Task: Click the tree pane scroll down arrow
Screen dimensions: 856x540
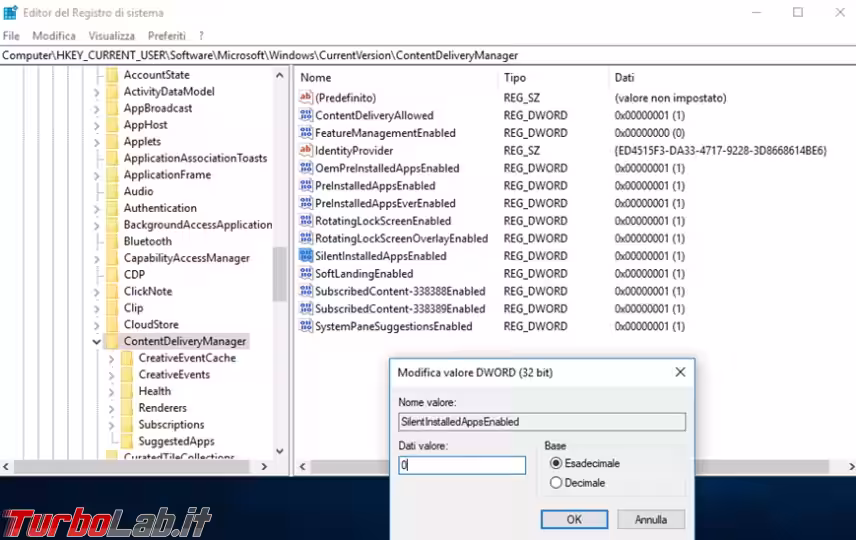Action: pyautogui.click(x=280, y=451)
